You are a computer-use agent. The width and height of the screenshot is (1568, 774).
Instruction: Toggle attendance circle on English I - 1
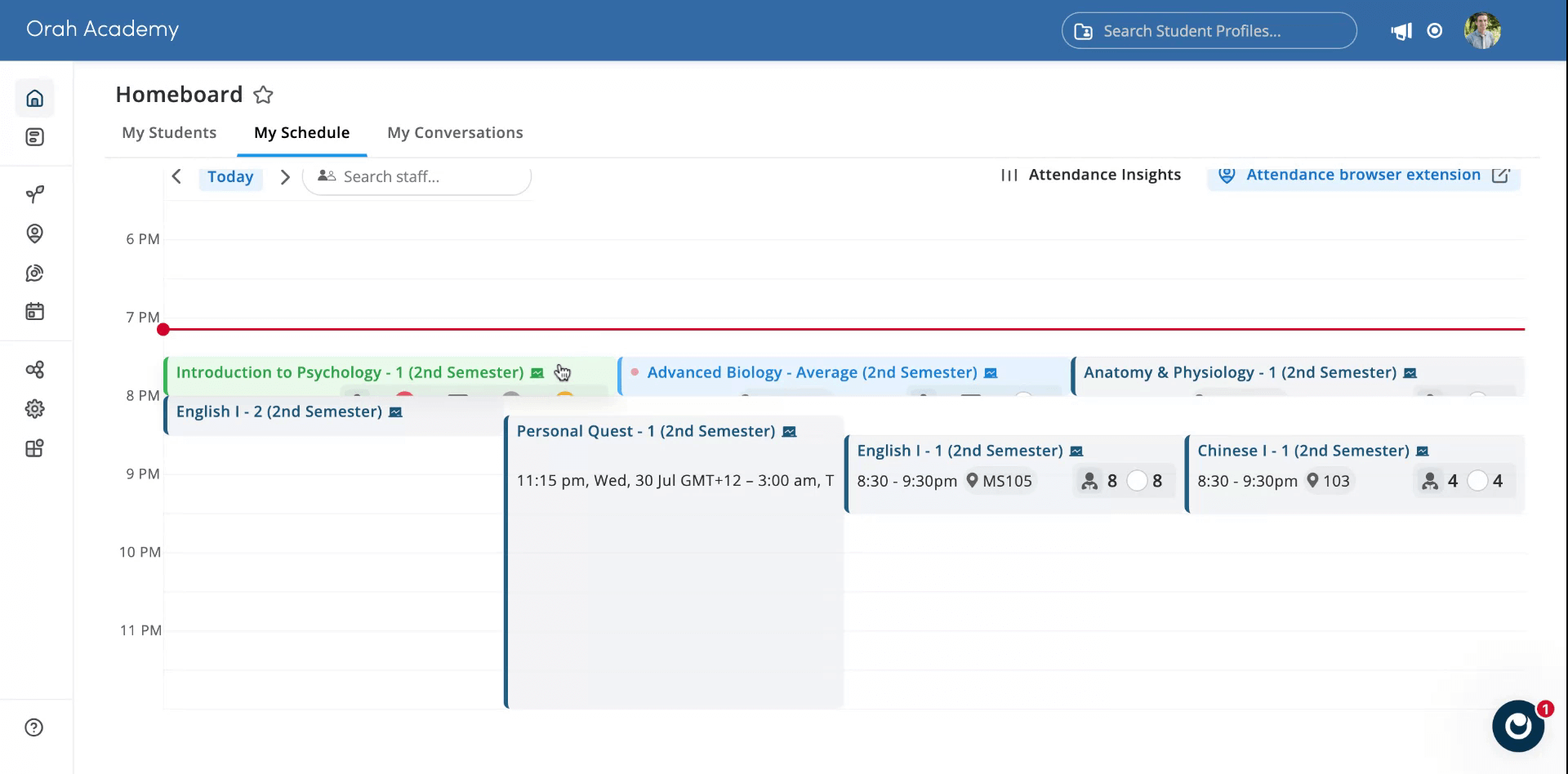tap(1137, 482)
